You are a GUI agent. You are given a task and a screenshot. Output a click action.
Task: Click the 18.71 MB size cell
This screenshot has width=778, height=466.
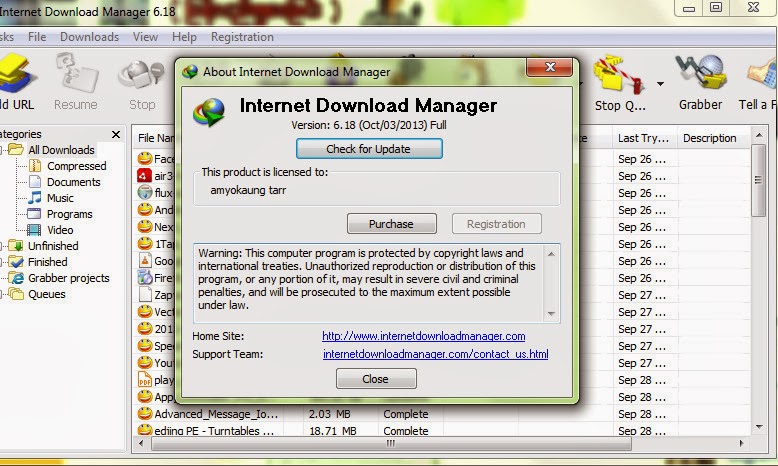(x=333, y=431)
